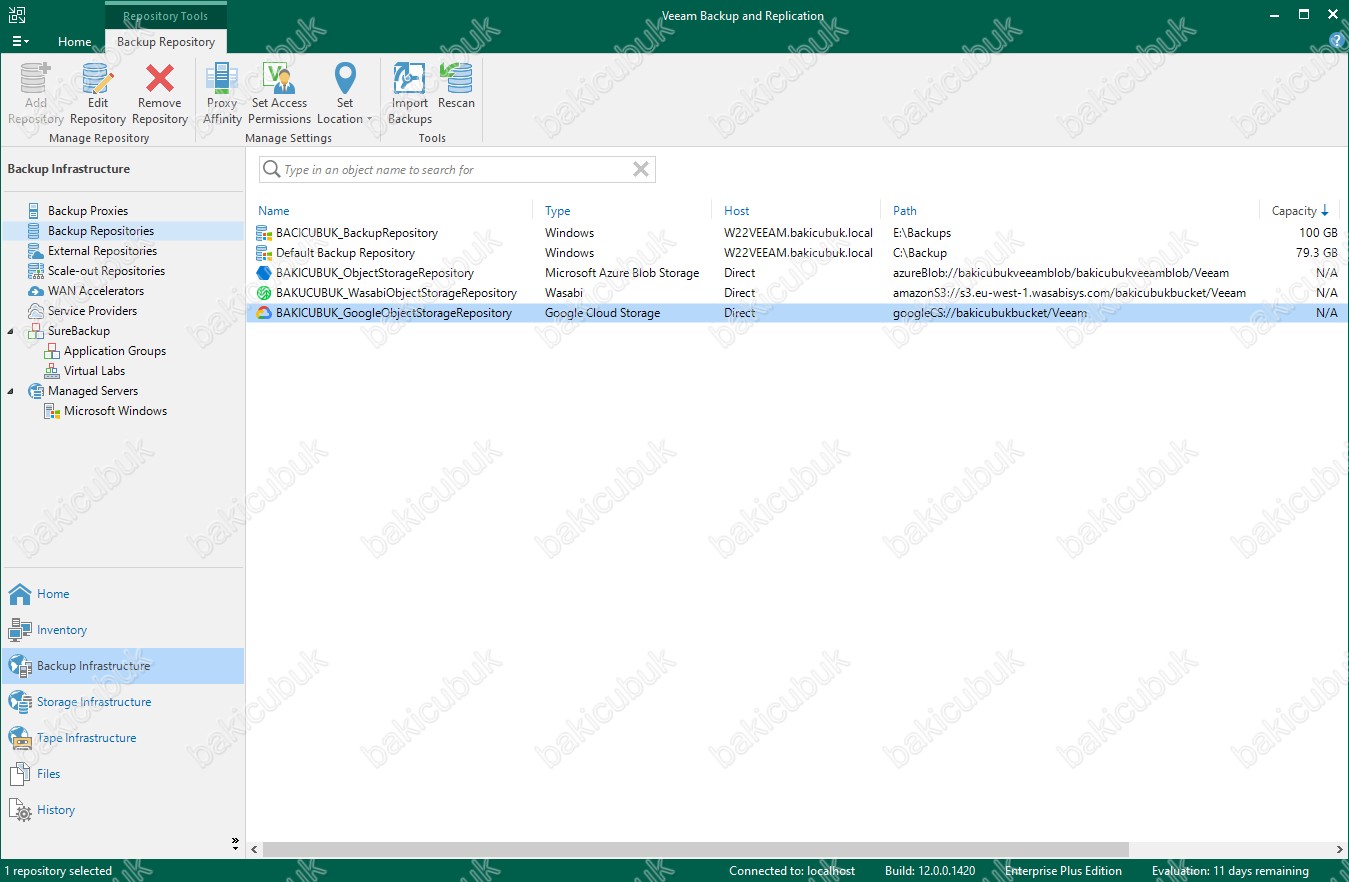Open the help question mark icon

[1337, 41]
